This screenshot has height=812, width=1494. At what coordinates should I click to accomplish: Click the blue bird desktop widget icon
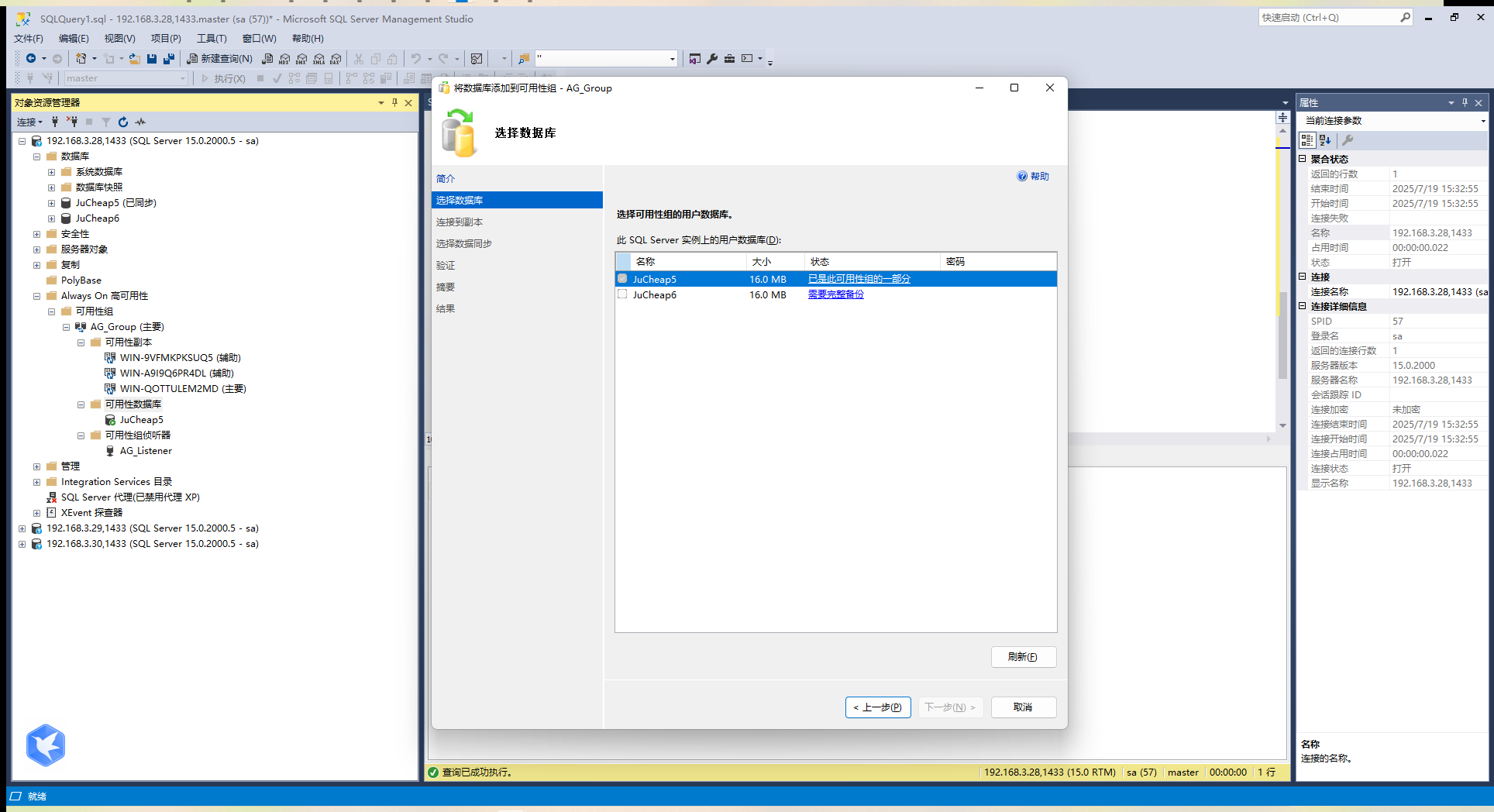46,745
